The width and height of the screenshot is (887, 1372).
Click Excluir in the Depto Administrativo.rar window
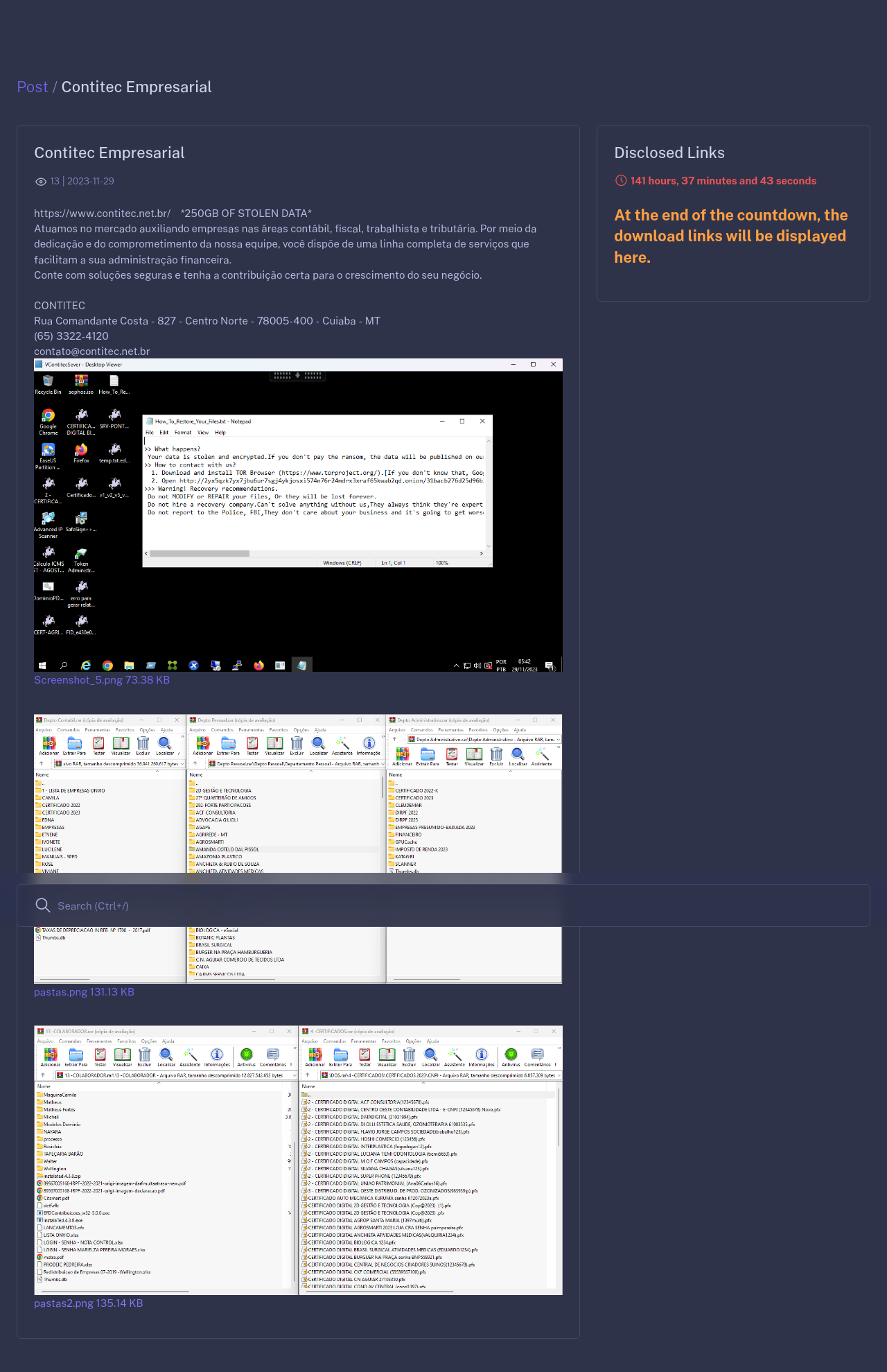pyautogui.click(x=496, y=756)
